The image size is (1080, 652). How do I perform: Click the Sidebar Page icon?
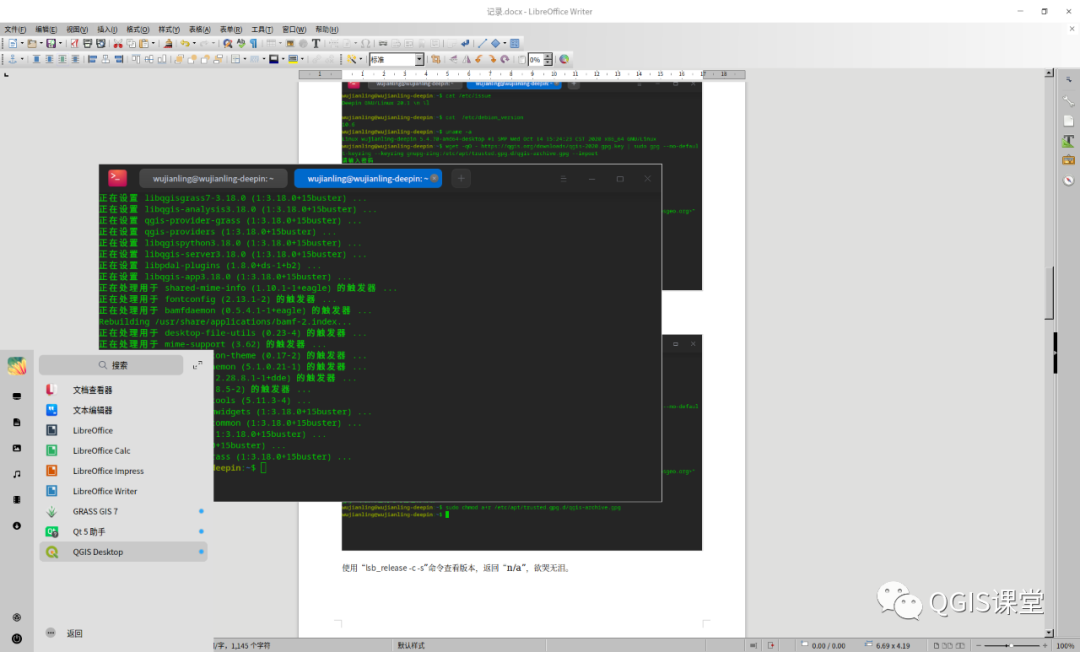coord(1068,121)
